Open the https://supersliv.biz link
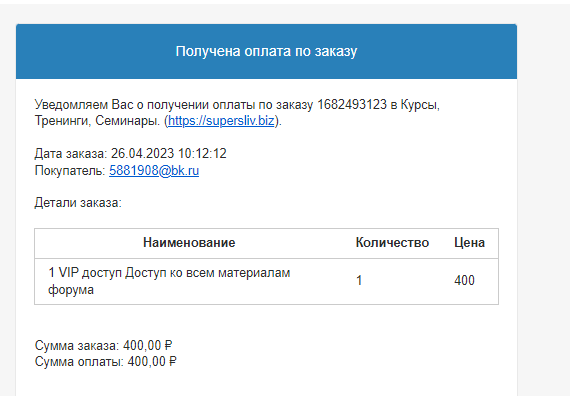 click(x=221, y=121)
